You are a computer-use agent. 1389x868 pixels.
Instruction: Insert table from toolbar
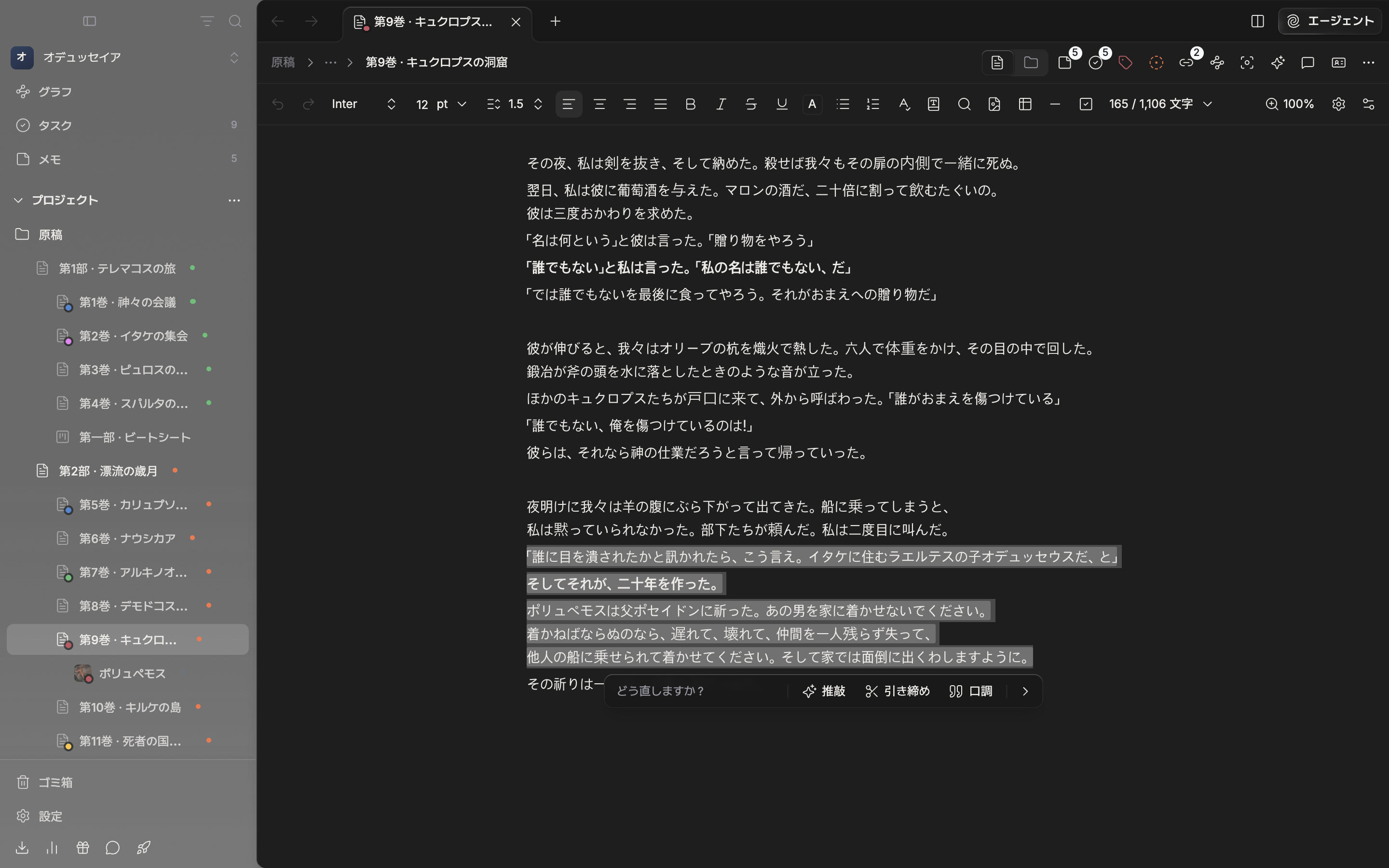1025,104
